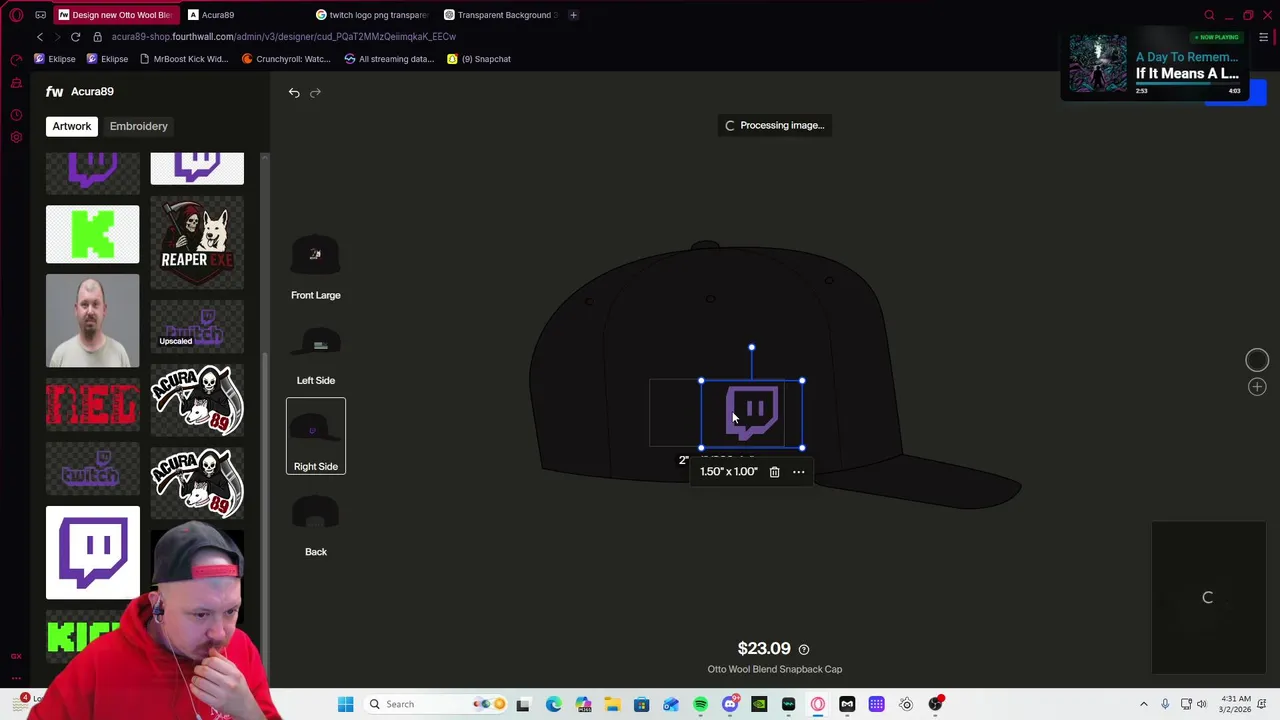
Task: Open a new browser tab
Action: pyautogui.click(x=573, y=15)
